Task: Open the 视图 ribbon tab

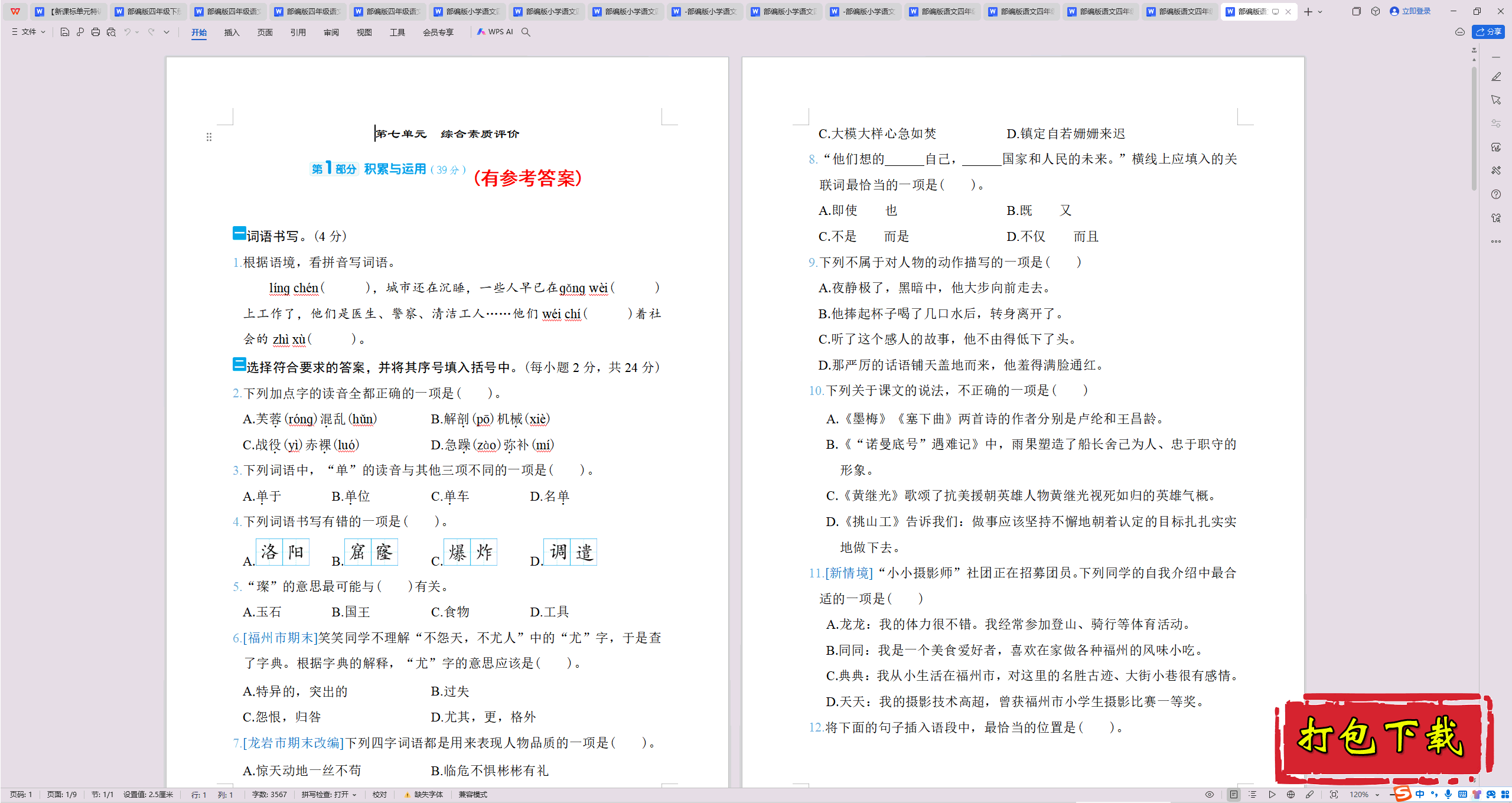Action: coord(364,32)
